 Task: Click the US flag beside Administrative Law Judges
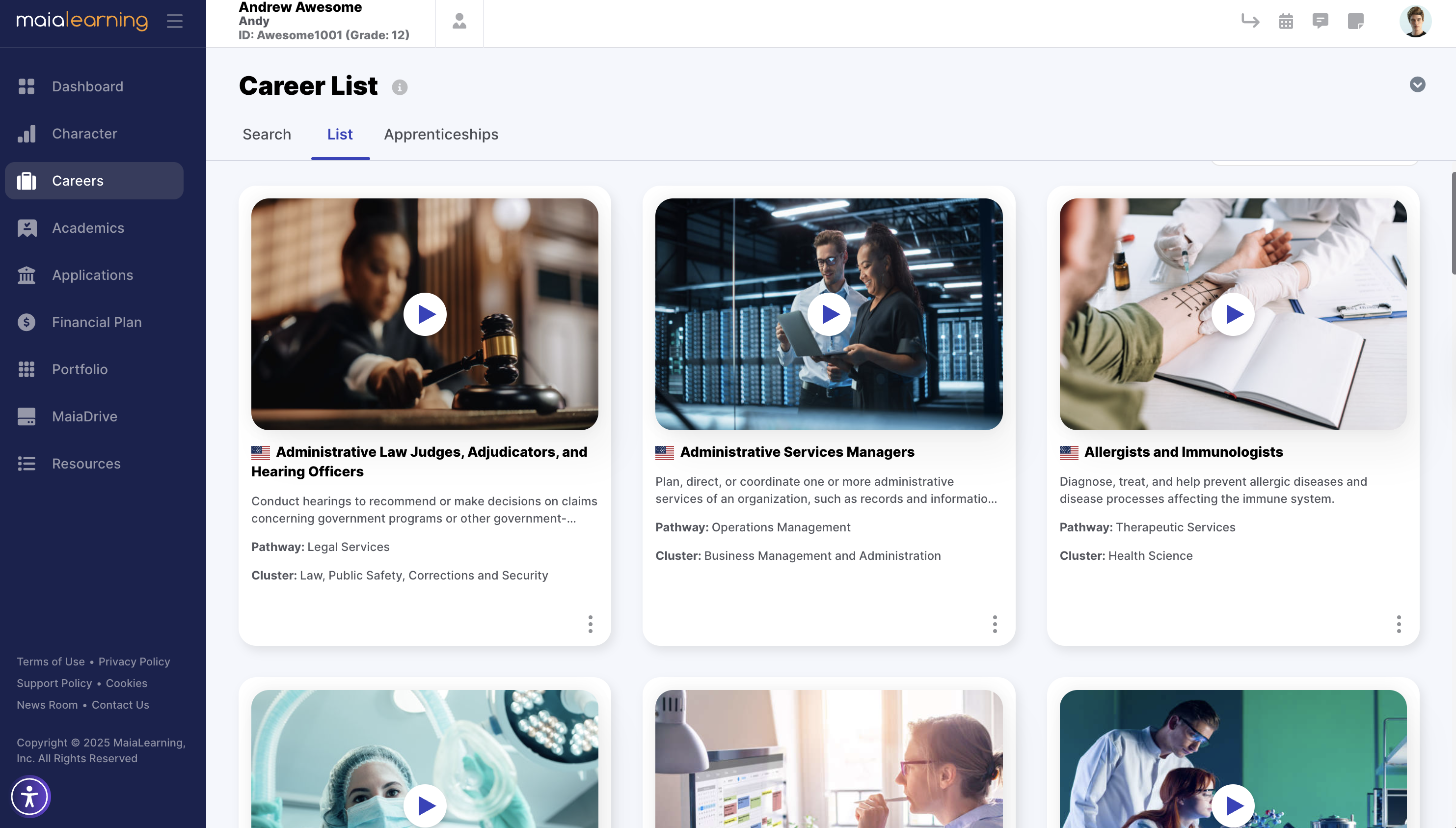point(260,453)
